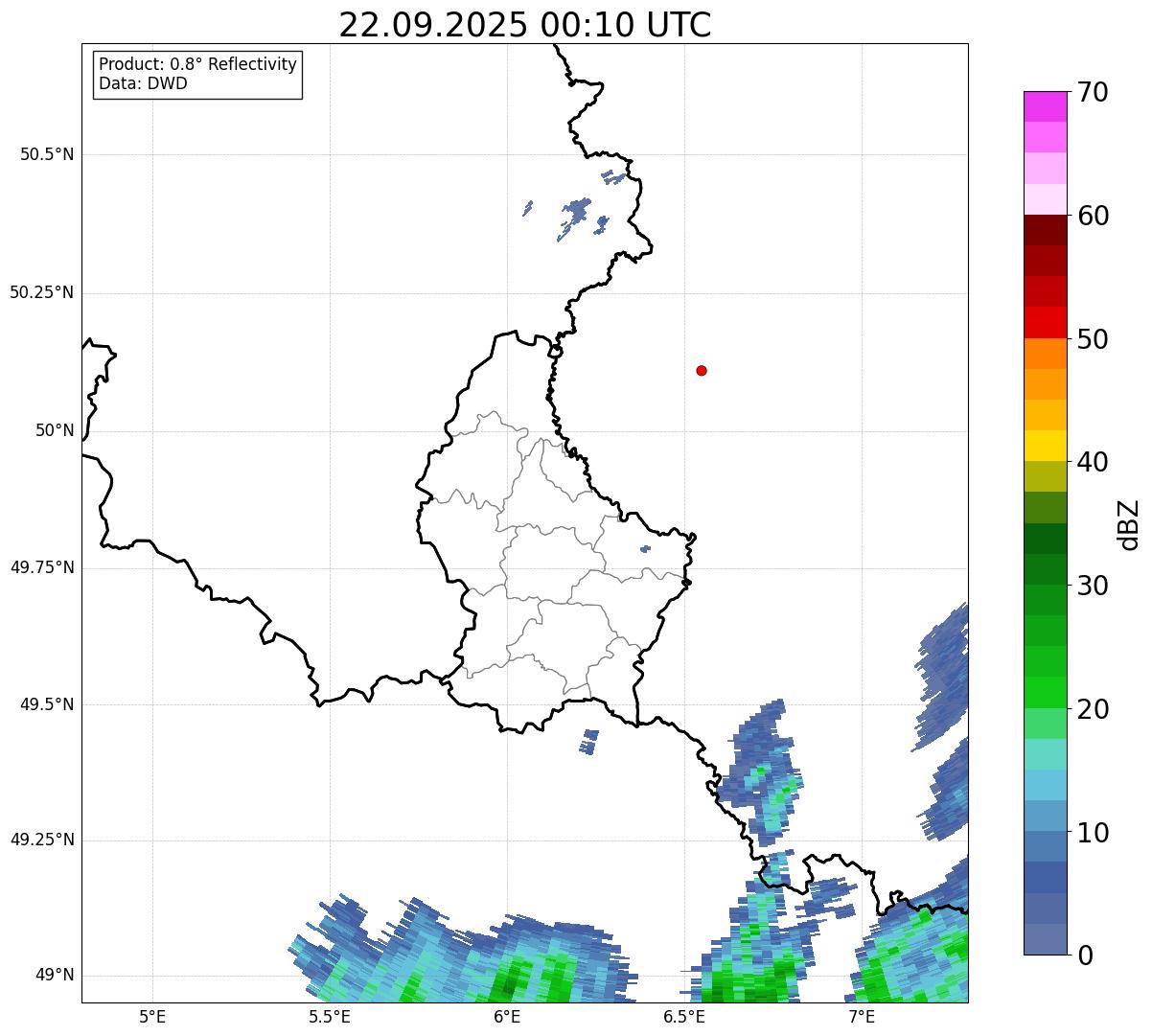This screenshot has width=1152, height=1036.
Task: Click the colorbar tick label "70"
Action: (1094, 92)
